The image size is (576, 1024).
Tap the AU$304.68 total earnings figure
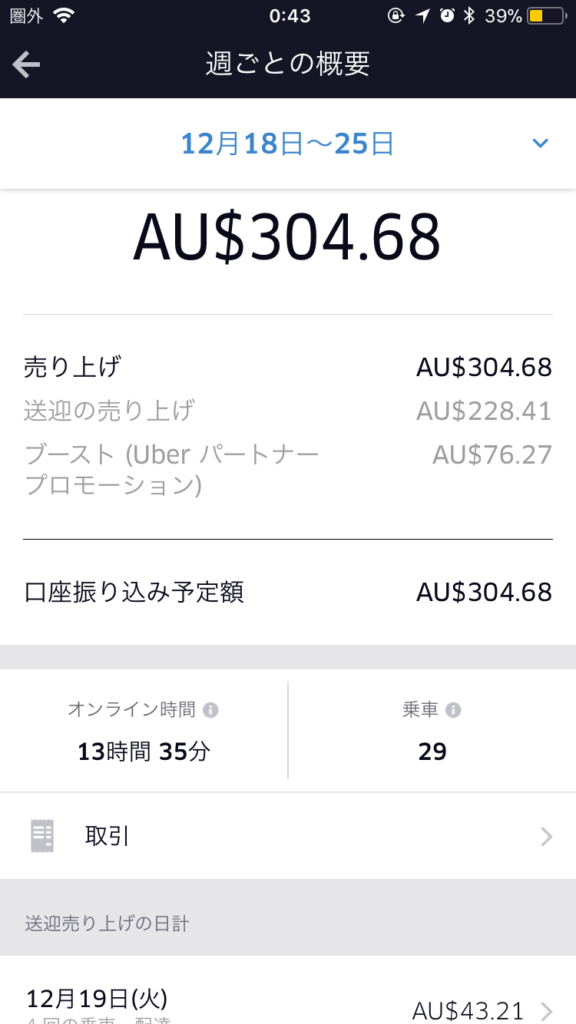click(287, 236)
